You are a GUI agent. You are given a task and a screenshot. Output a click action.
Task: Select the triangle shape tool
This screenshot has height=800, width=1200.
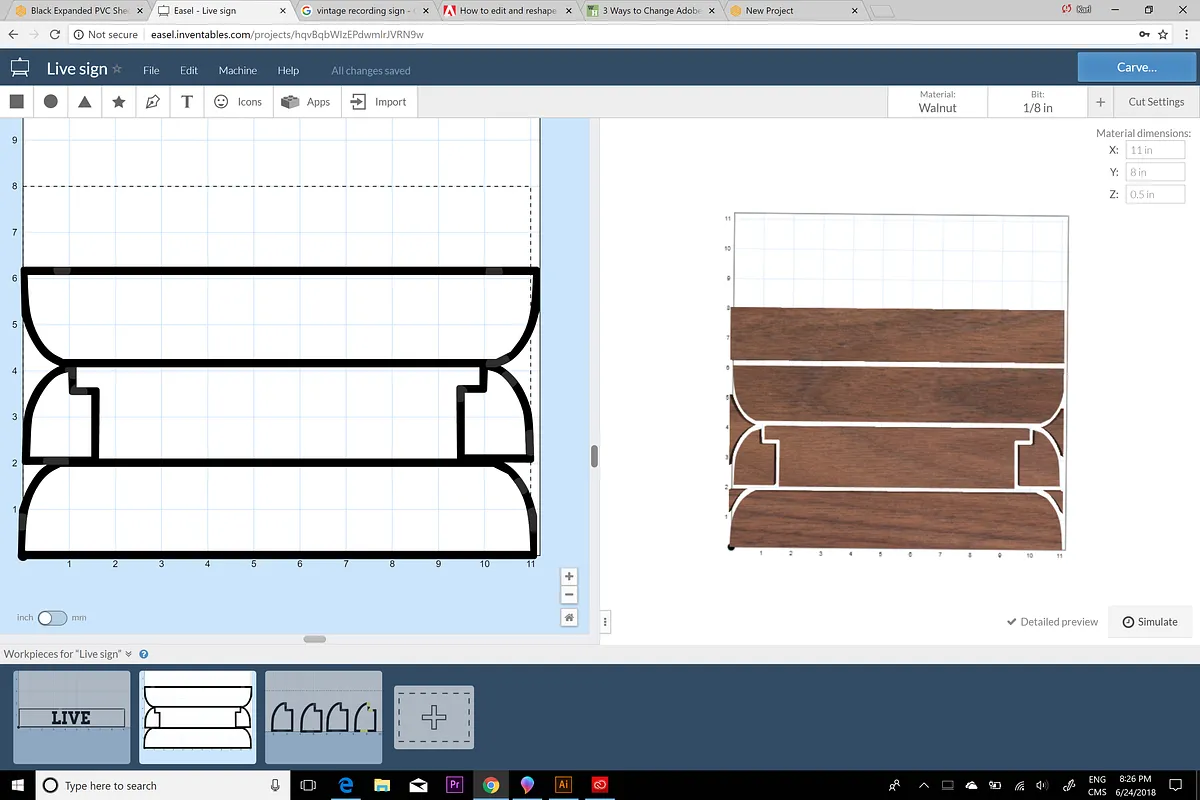pos(85,102)
